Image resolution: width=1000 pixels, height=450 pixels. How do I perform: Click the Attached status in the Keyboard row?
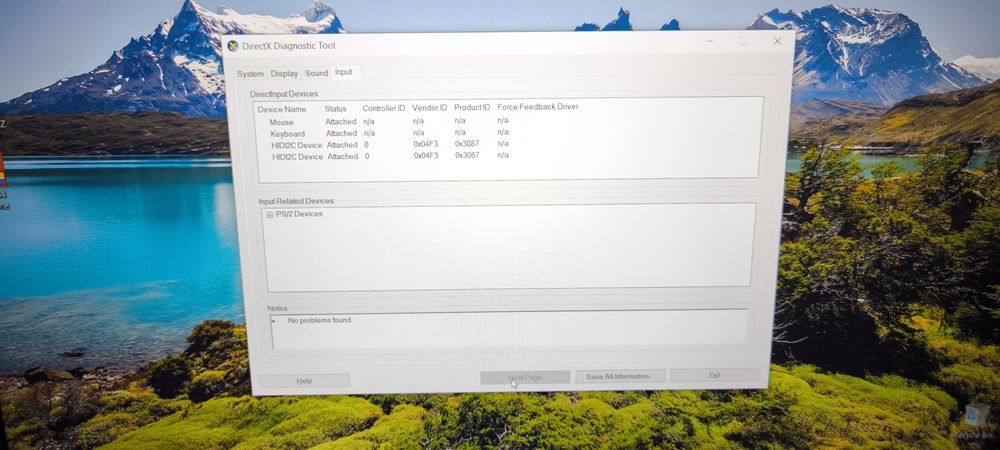coord(342,133)
